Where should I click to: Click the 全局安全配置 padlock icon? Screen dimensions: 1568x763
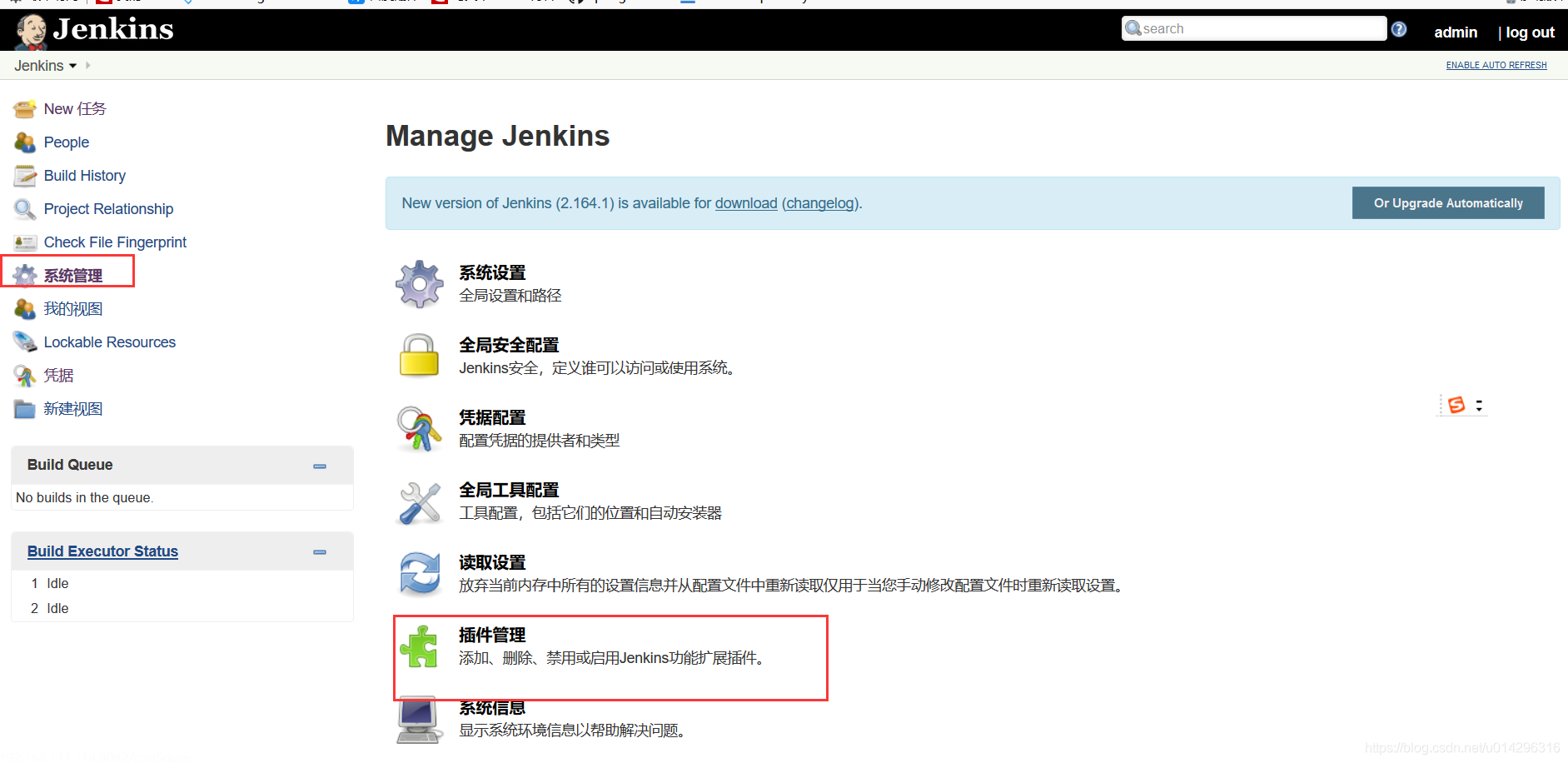[420, 356]
